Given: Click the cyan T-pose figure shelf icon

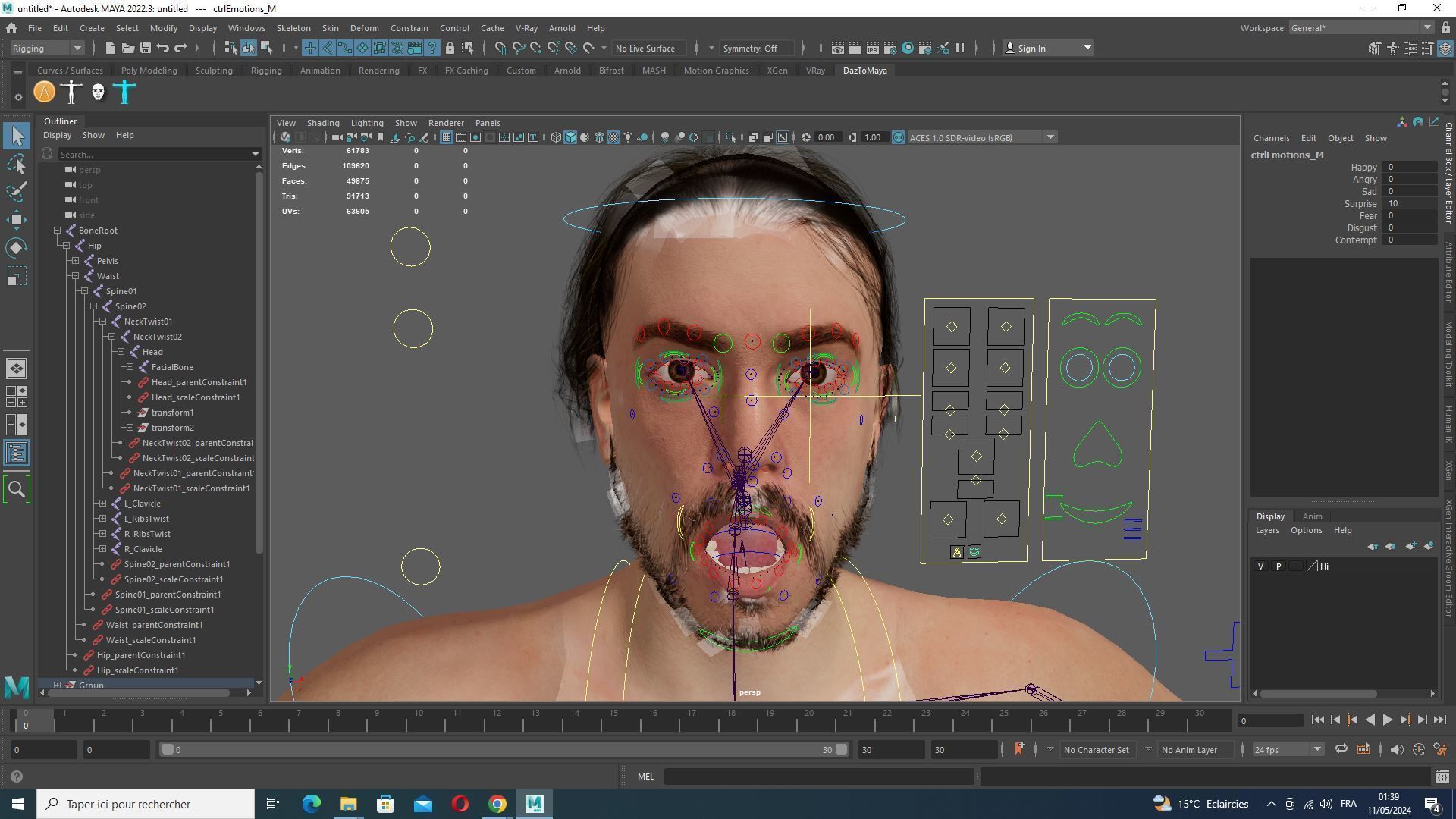Looking at the screenshot, I should click(x=125, y=93).
